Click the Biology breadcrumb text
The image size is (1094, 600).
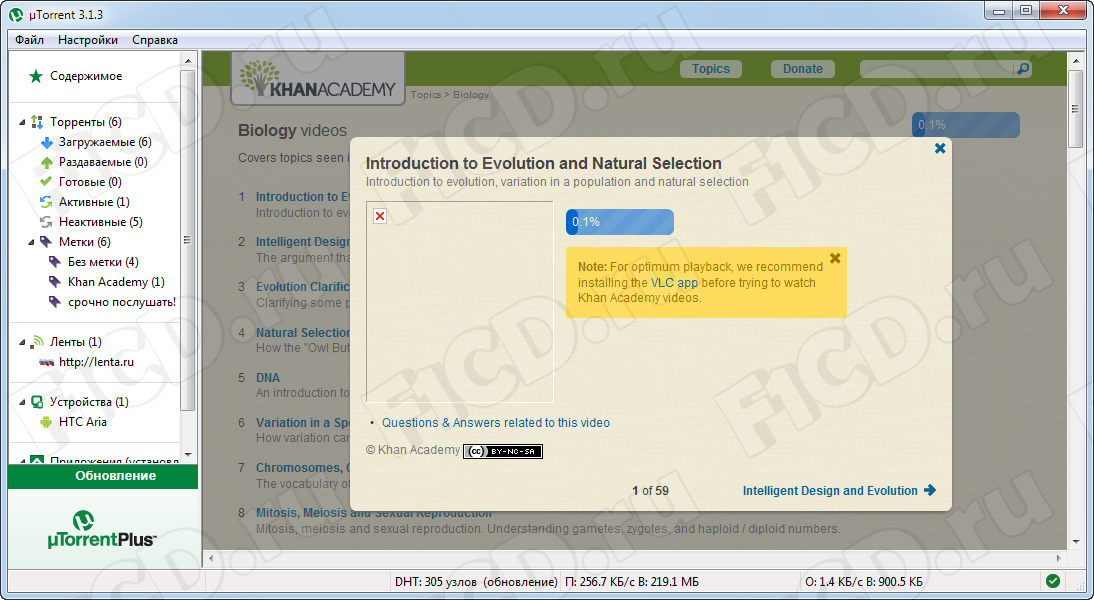pyautogui.click(x=471, y=95)
